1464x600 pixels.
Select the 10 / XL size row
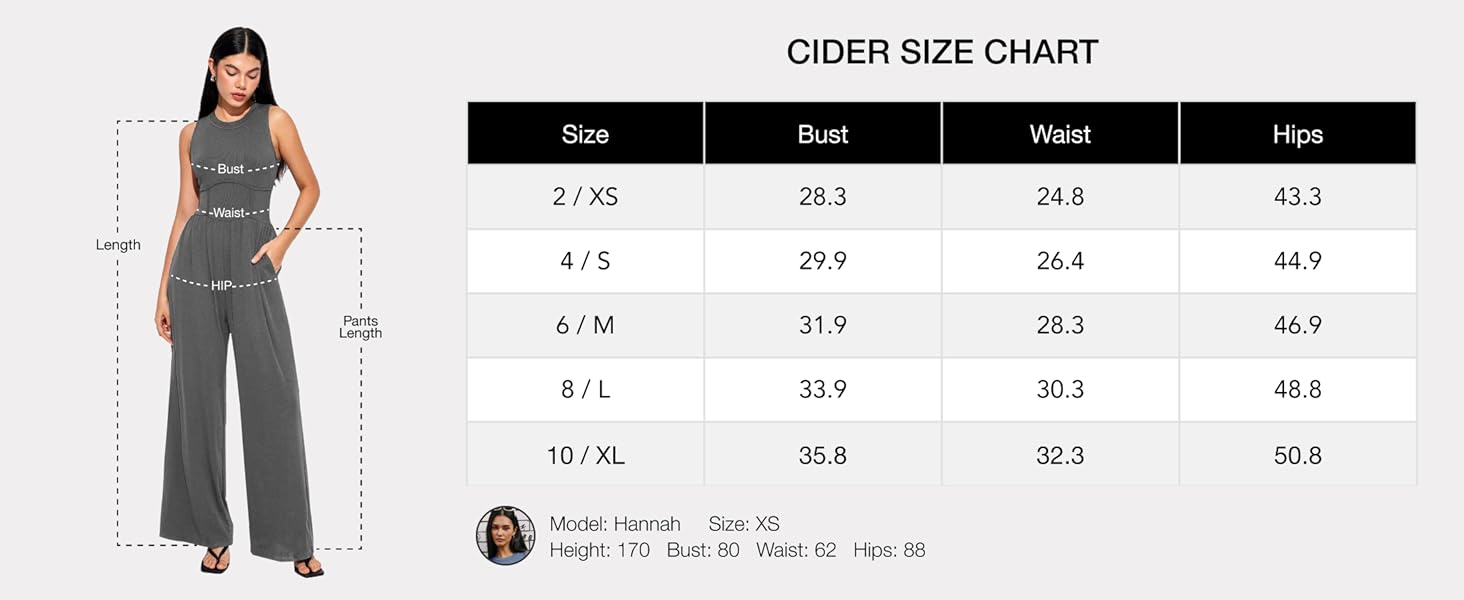tap(942, 455)
